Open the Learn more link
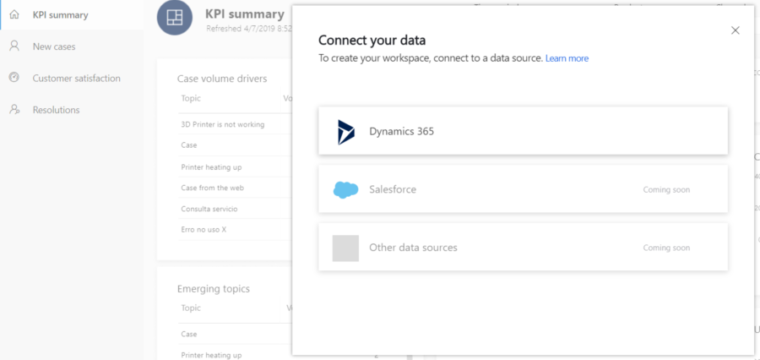Image resolution: width=760 pixels, height=360 pixels. click(567, 59)
